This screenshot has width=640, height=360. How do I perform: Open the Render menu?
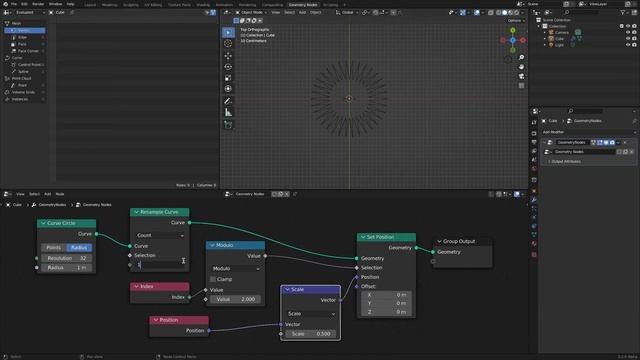pos(38,4)
